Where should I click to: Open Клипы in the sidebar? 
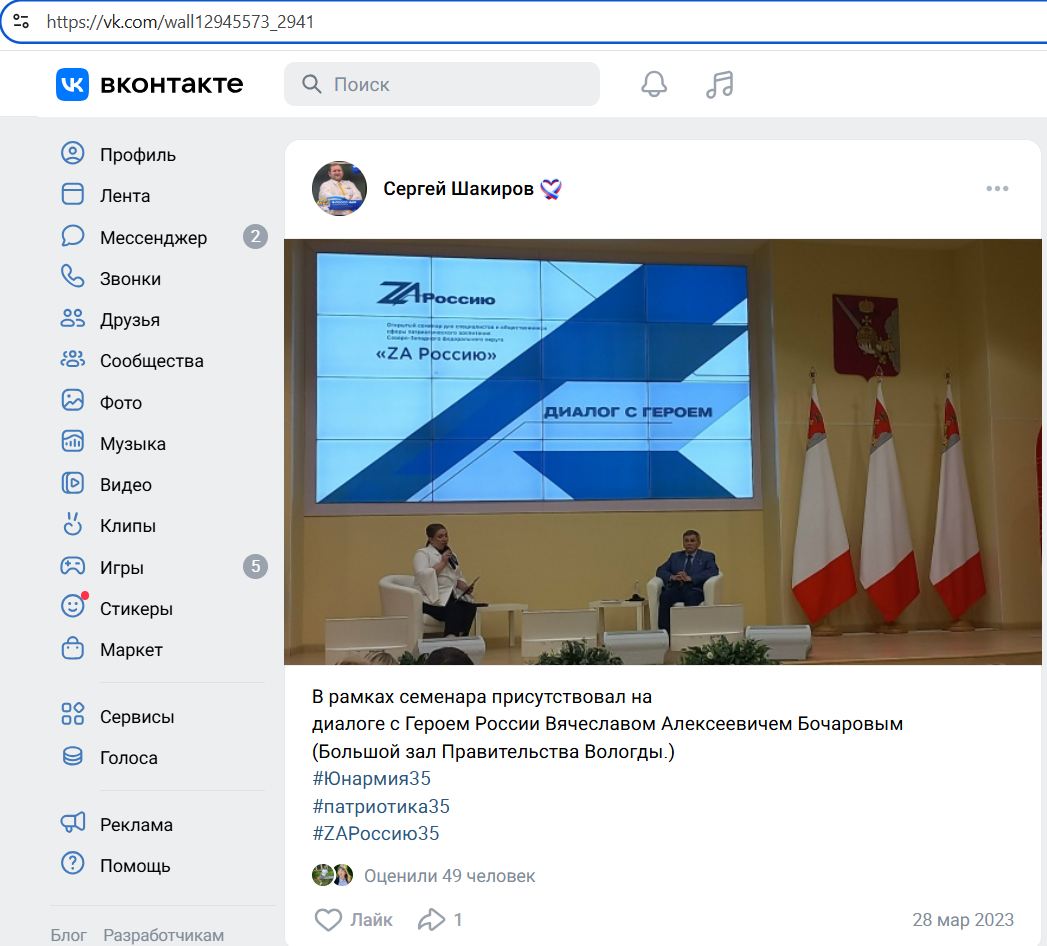[x=128, y=527]
